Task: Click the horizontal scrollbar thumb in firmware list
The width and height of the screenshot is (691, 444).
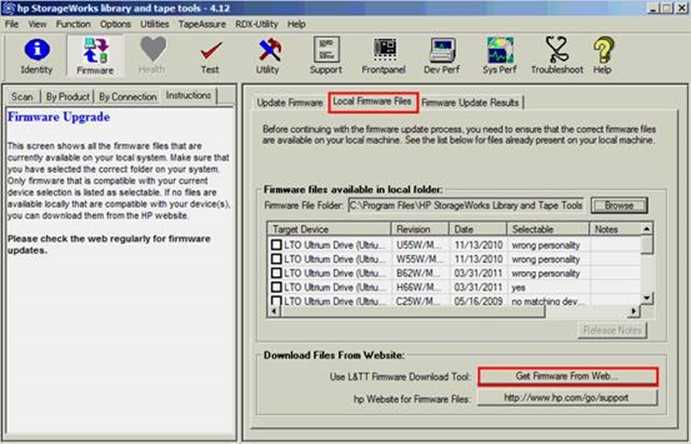Action: pos(412,311)
